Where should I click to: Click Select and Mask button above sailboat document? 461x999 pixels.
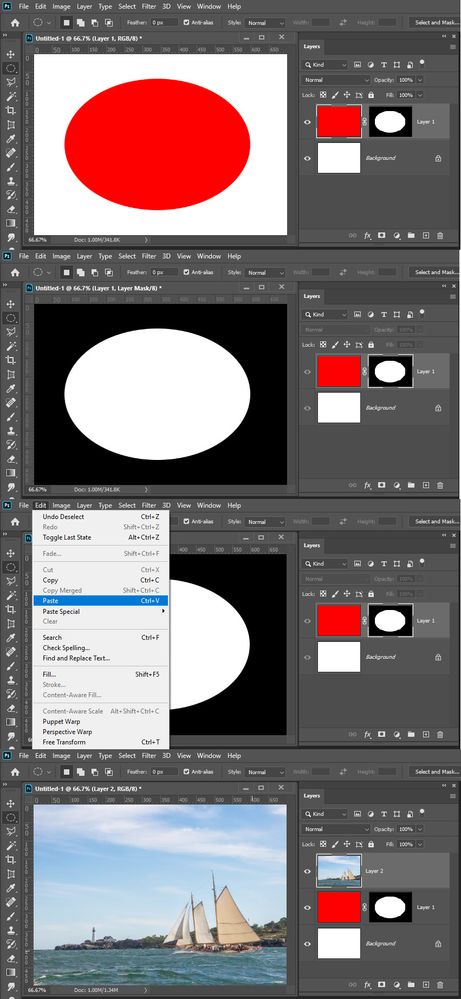436,772
